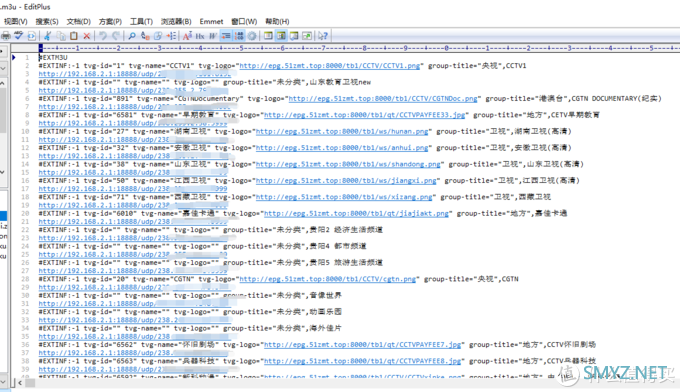Click the horizontal scrollbar thumb
The height and width of the screenshot is (392, 680).
30,383
